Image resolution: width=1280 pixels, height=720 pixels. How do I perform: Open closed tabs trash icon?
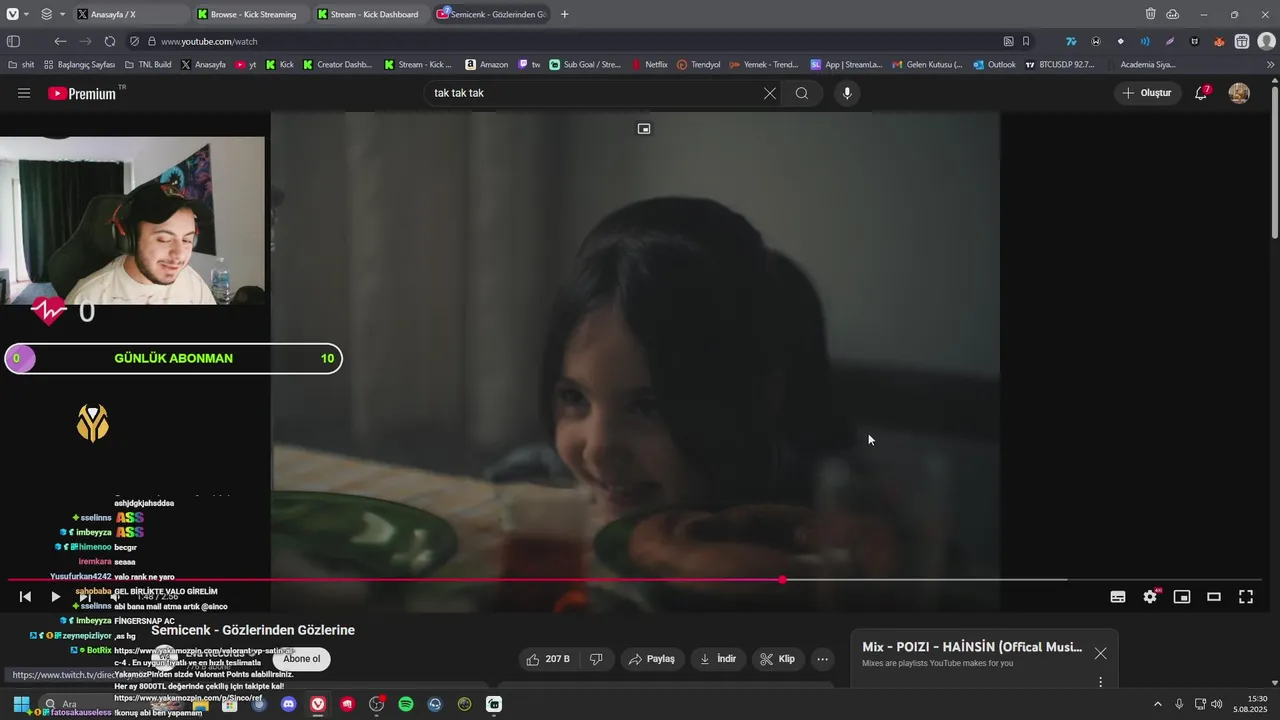pyautogui.click(x=1151, y=14)
